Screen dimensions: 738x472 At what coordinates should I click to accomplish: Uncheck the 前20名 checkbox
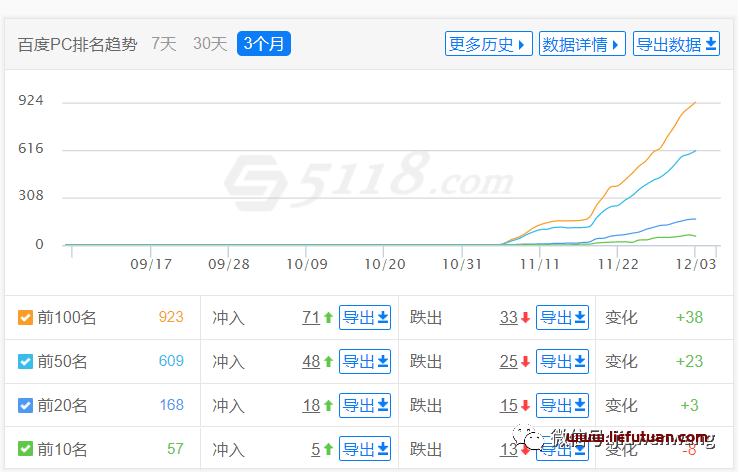coord(25,405)
